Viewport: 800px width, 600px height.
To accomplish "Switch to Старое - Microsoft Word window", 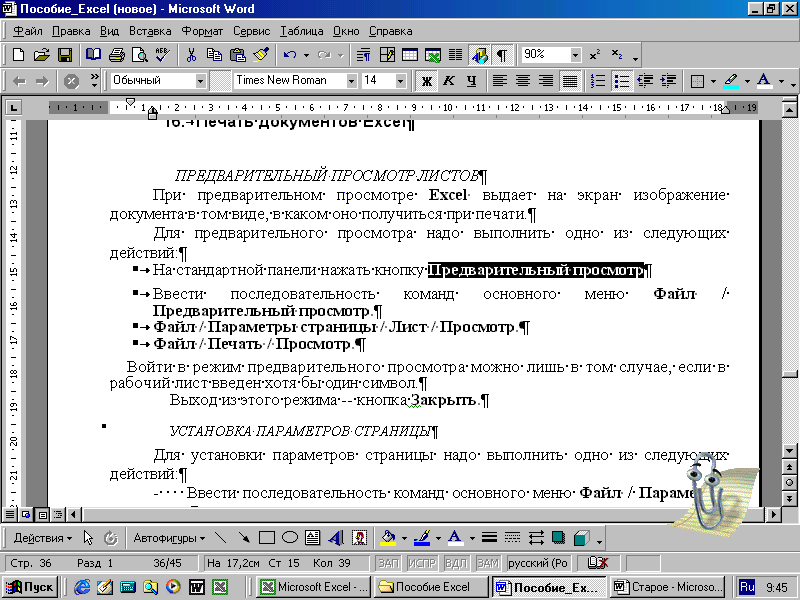I will (x=668, y=587).
